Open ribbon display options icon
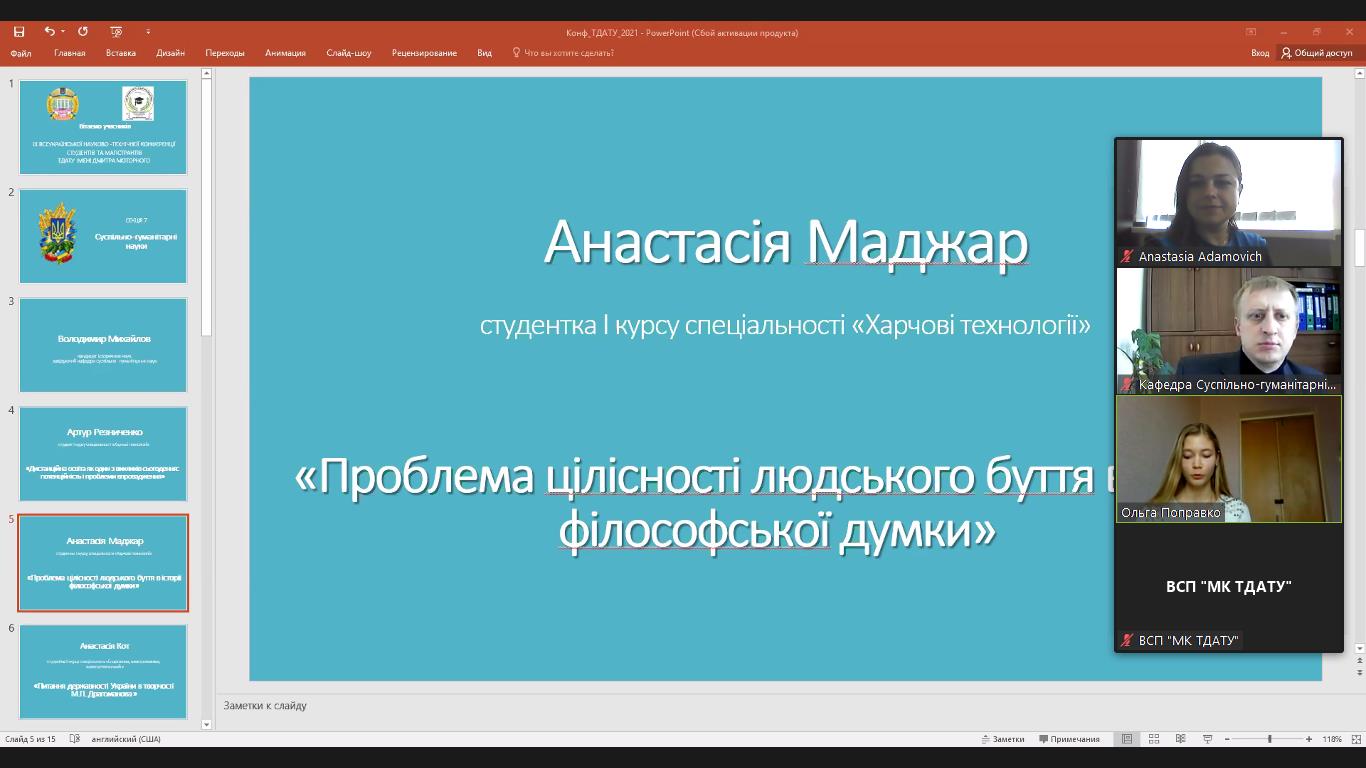This screenshot has width=1366, height=768. 1251,32
